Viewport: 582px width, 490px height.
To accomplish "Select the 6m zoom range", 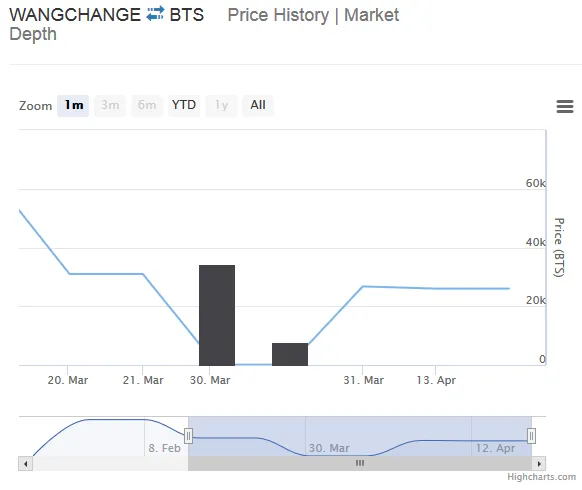I will (147, 106).
